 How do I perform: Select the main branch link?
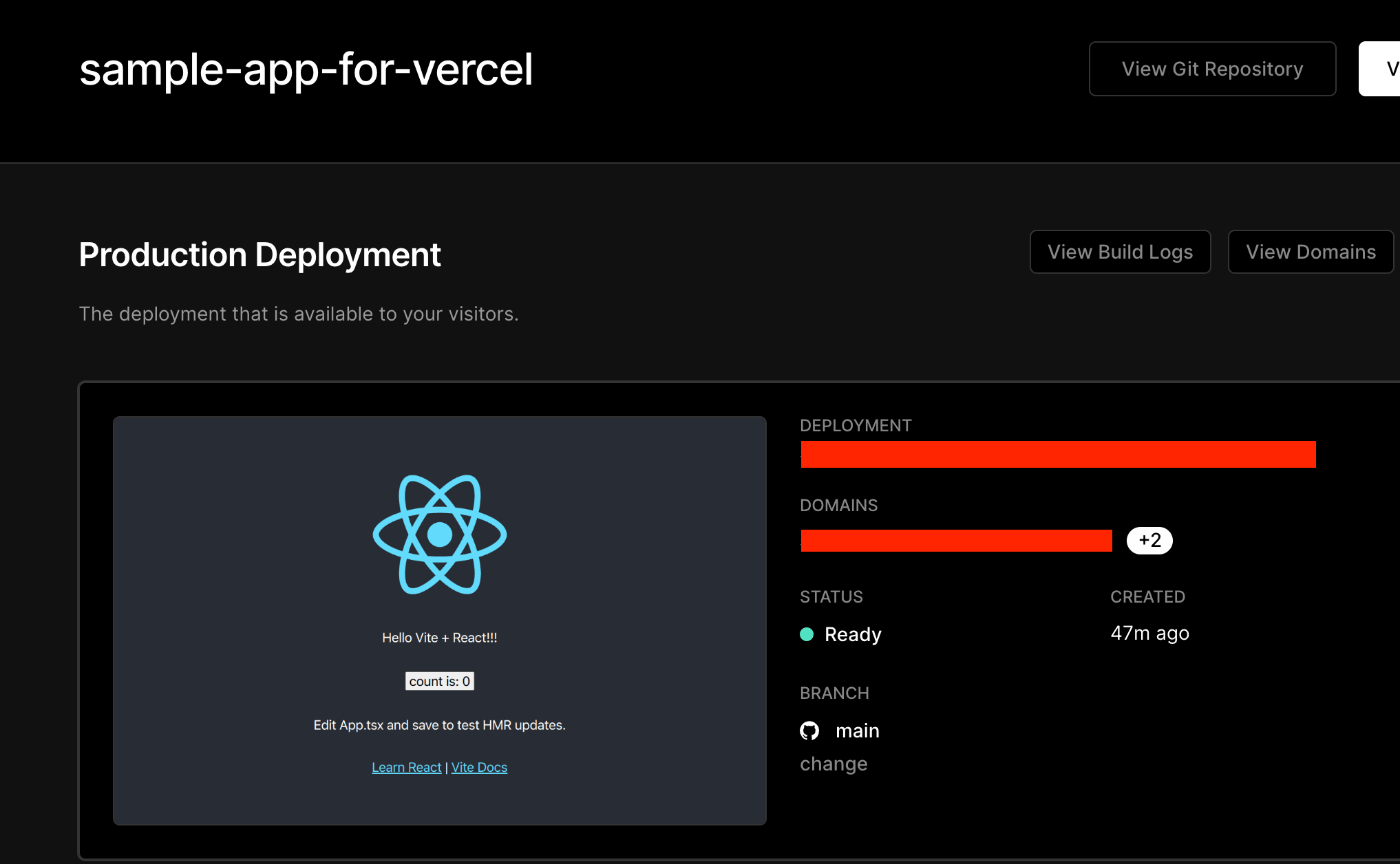pos(857,731)
